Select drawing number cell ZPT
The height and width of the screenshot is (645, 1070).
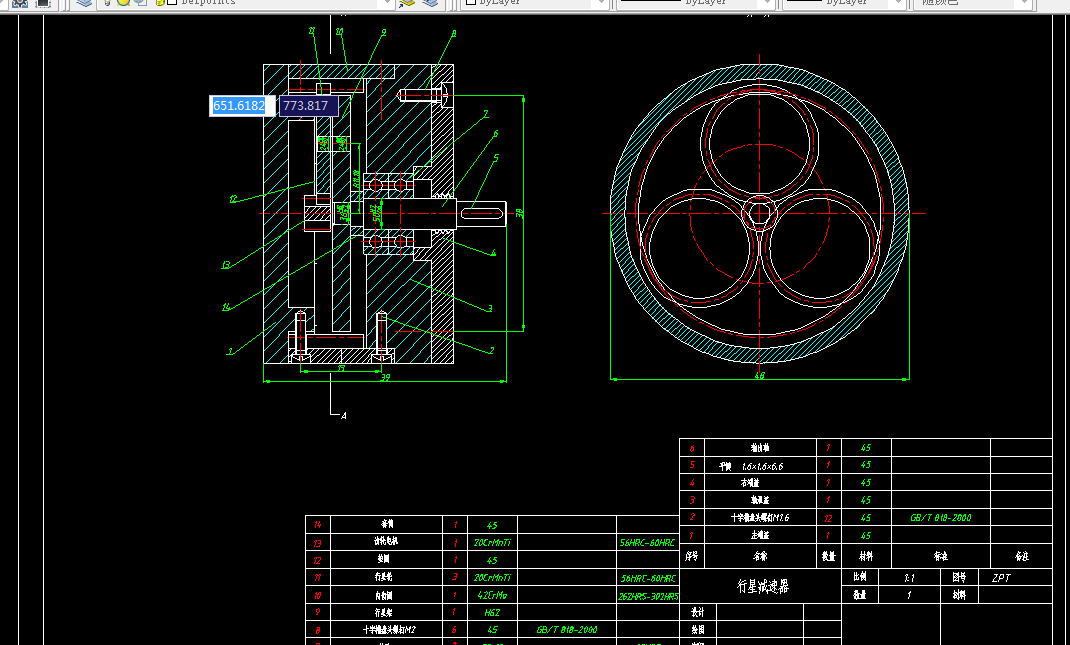(1001, 577)
